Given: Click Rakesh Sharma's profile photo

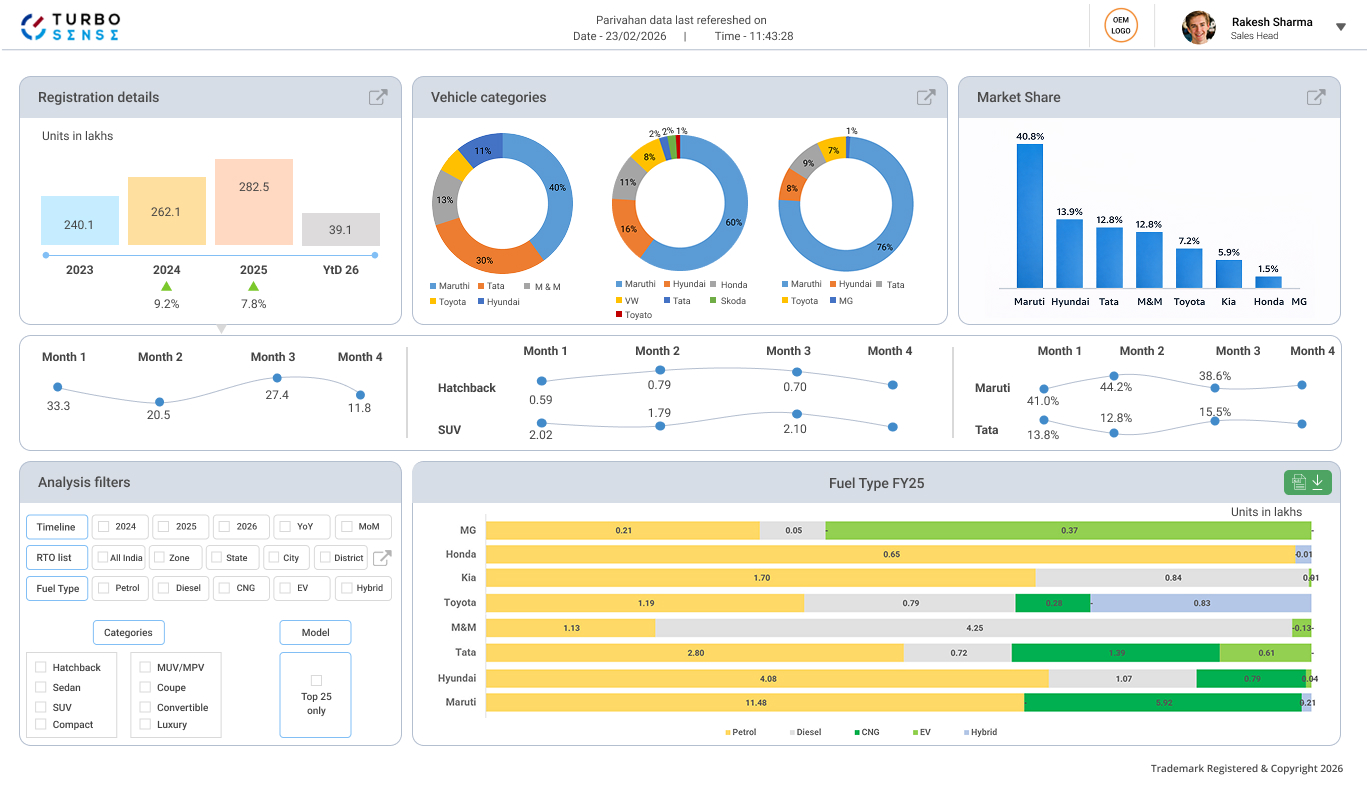Looking at the screenshot, I should (1198, 27).
